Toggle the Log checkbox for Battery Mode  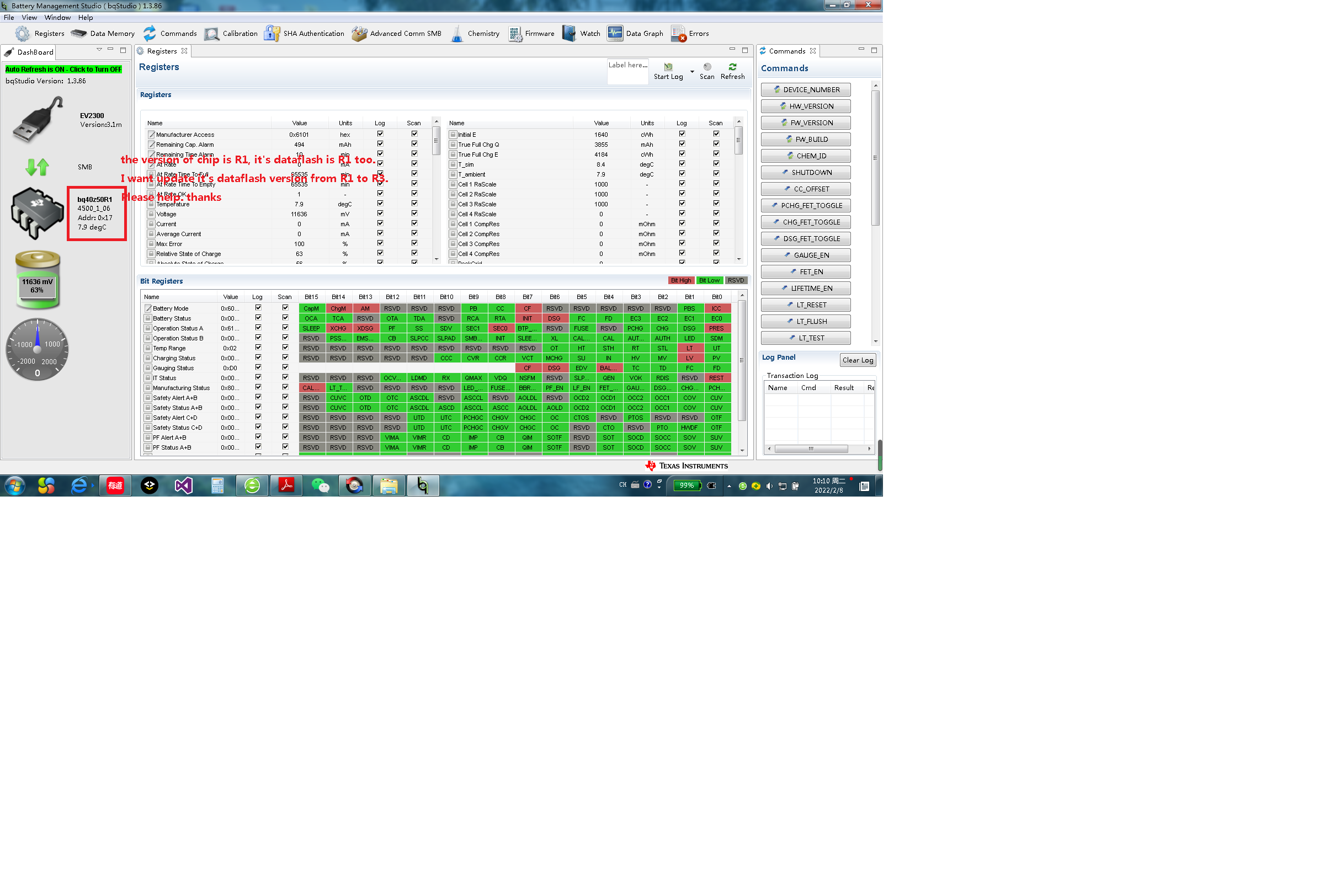258,308
